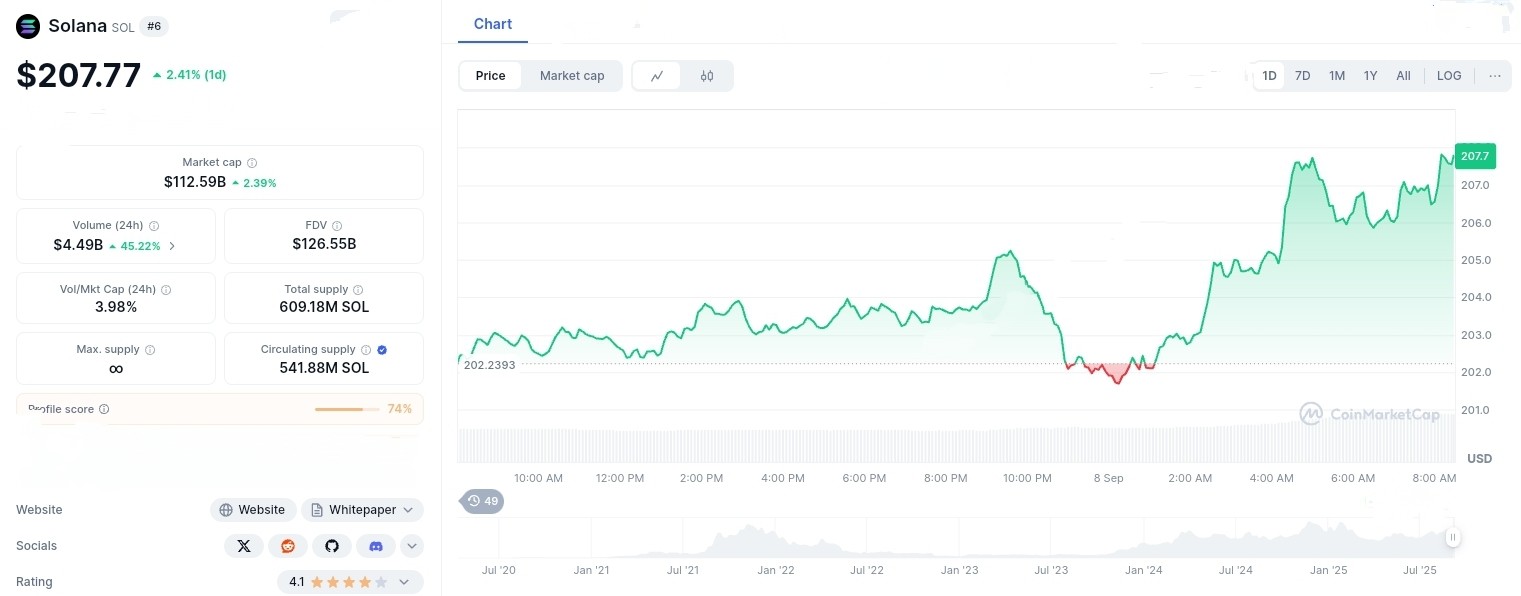The image size is (1521, 596).
Task: Click the 74% profile score text
Action: coord(400,409)
